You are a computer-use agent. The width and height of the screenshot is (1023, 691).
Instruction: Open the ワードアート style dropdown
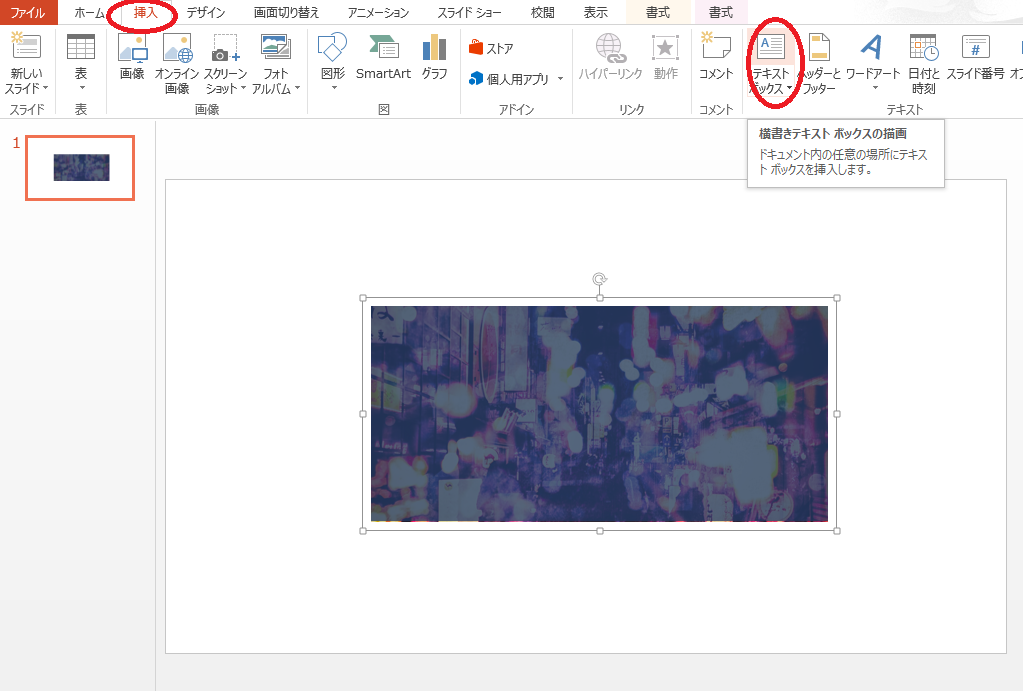(x=873, y=63)
